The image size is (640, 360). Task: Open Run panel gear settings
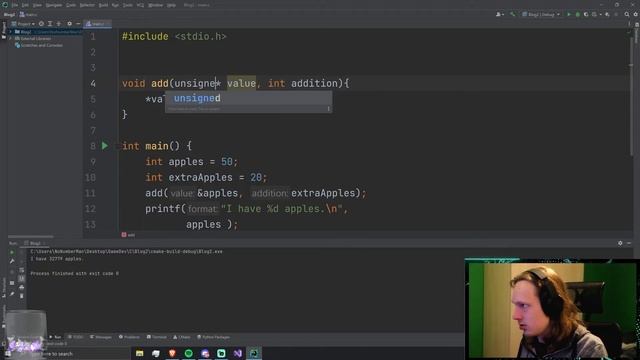pyautogui.click(x=620, y=243)
